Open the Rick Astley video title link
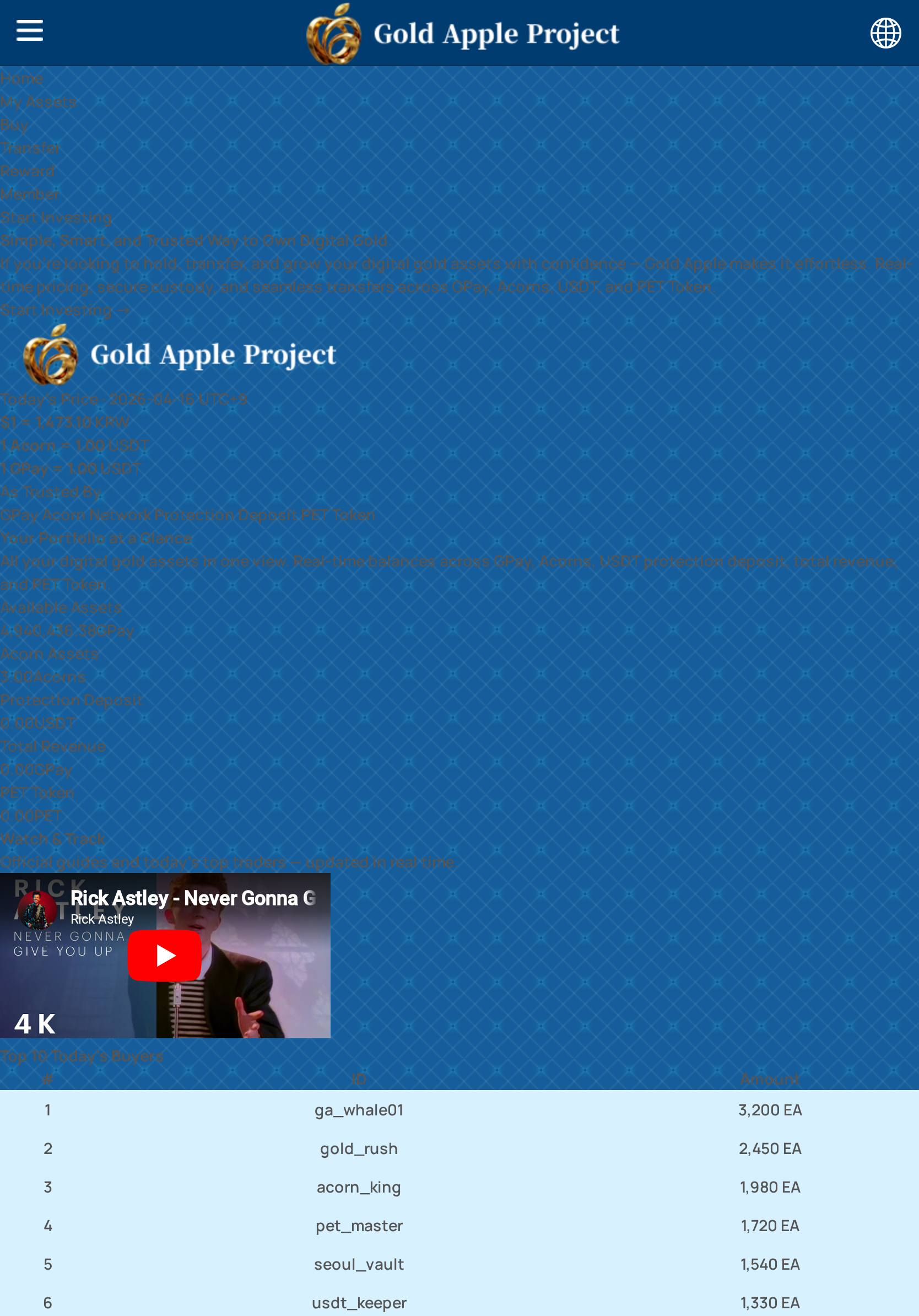This screenshot has height=1316, width=919. pos(192,898)
